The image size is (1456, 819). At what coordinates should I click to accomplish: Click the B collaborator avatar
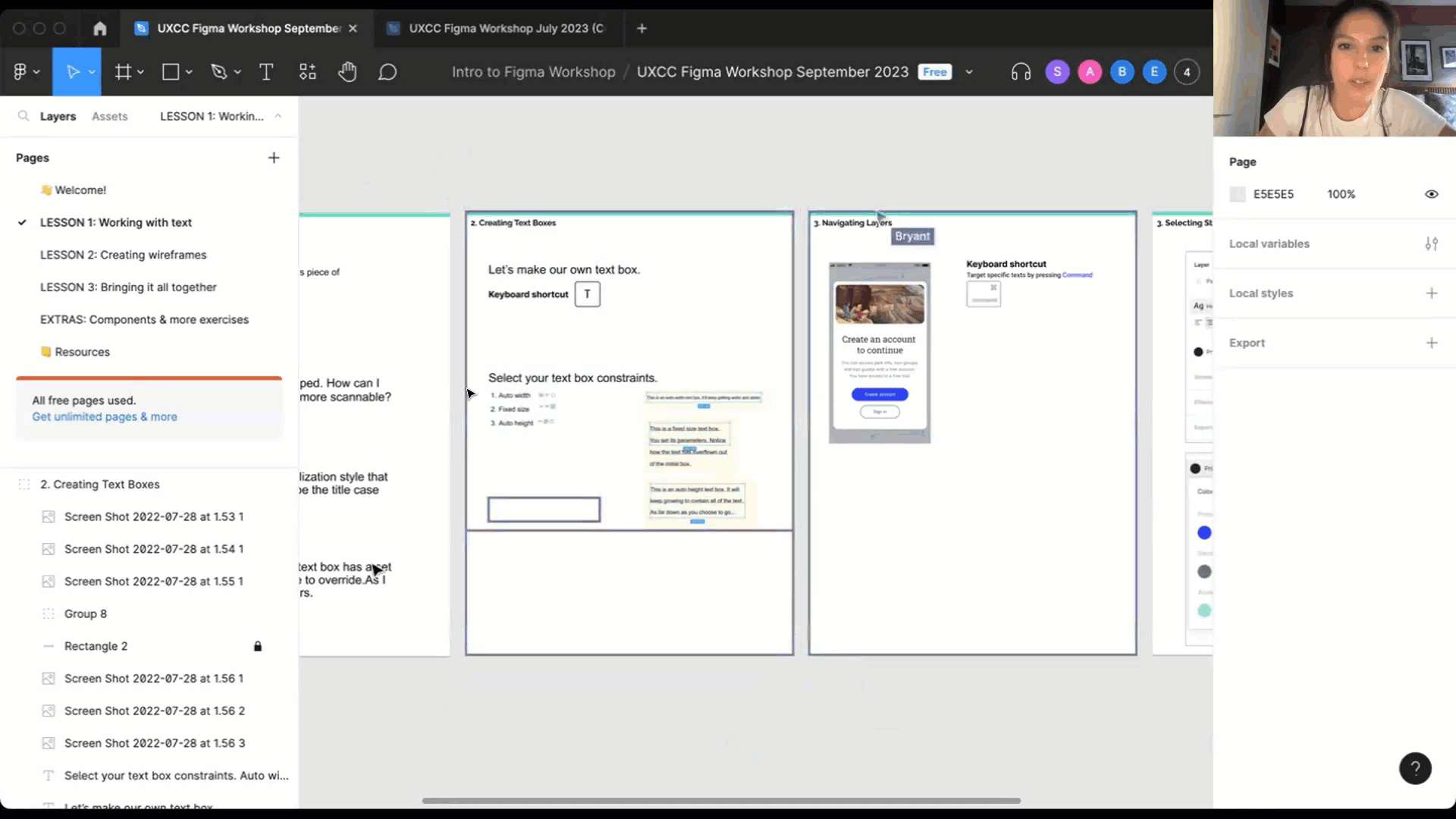point(1122,71)
